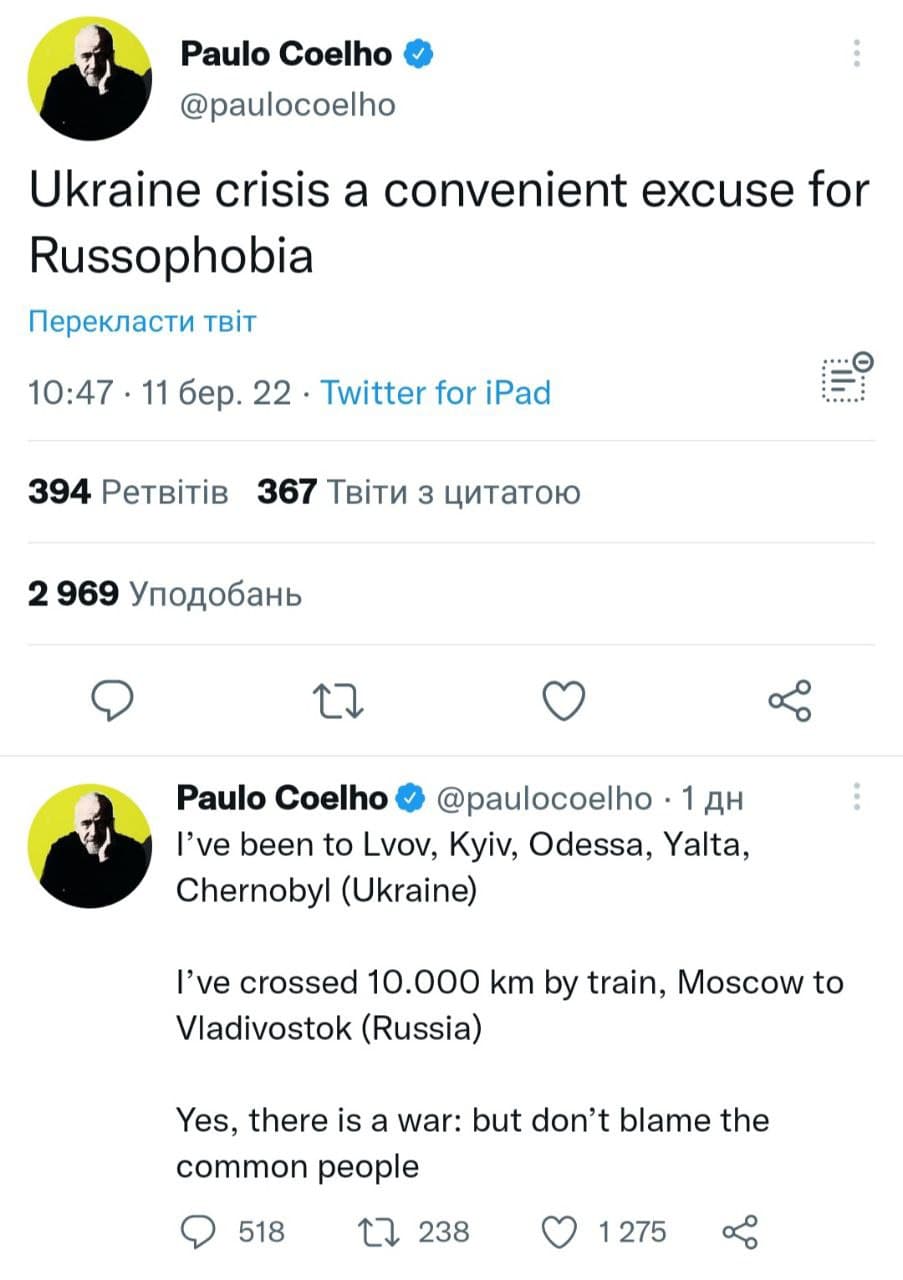Click 'Перекласти твіт' translate link
The height and width of the screenshot is (1280, 903).
[x=142, y=322]
